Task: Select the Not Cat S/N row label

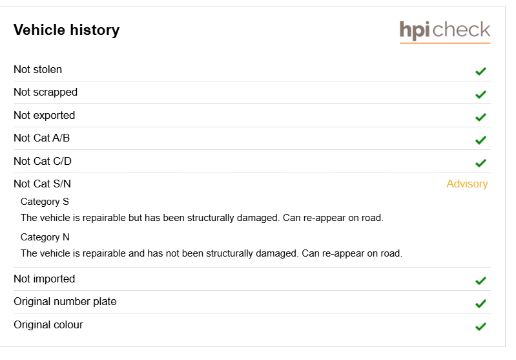Action: (42, 184)
